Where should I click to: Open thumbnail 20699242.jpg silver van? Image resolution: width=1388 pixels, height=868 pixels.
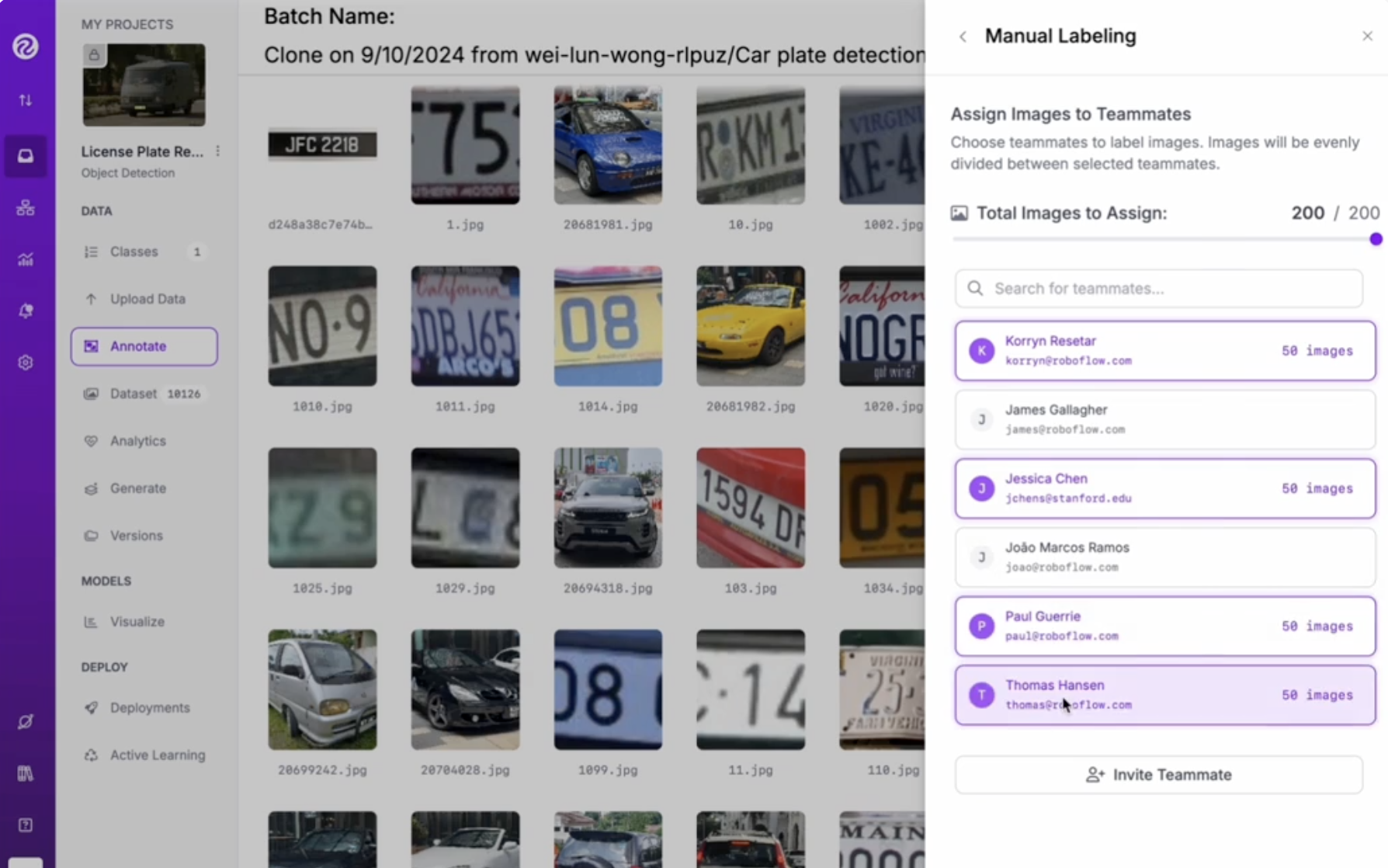tap(322, 689)
